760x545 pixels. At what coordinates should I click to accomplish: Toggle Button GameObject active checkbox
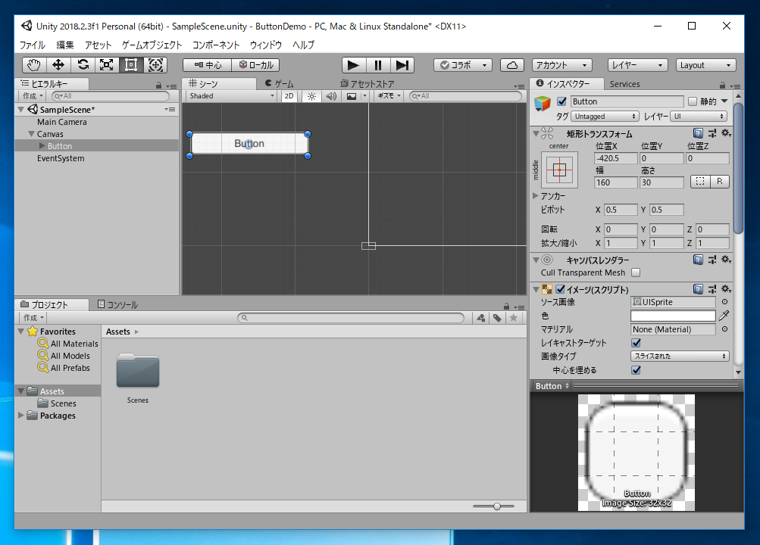562,102
